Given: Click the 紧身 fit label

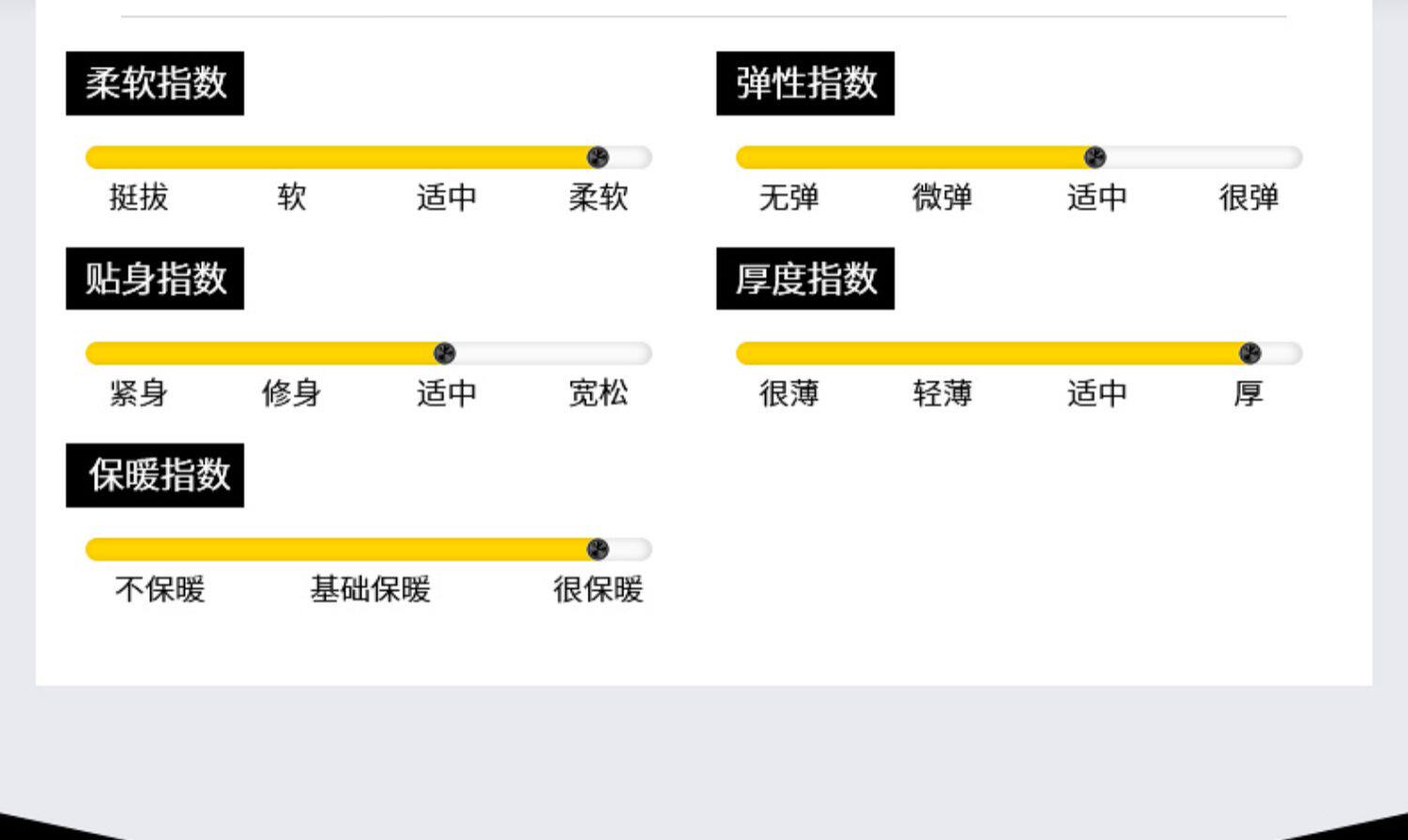Looking at the screenshot, I should coord(139,393).
